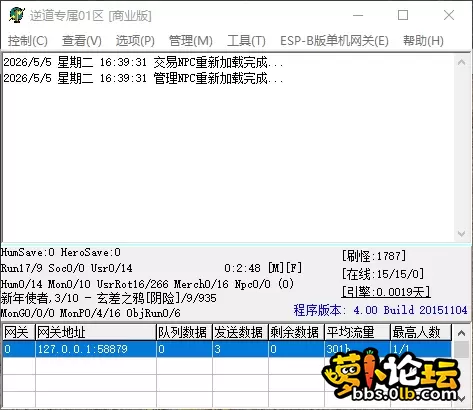Click the 发送数据 column header

240,332
